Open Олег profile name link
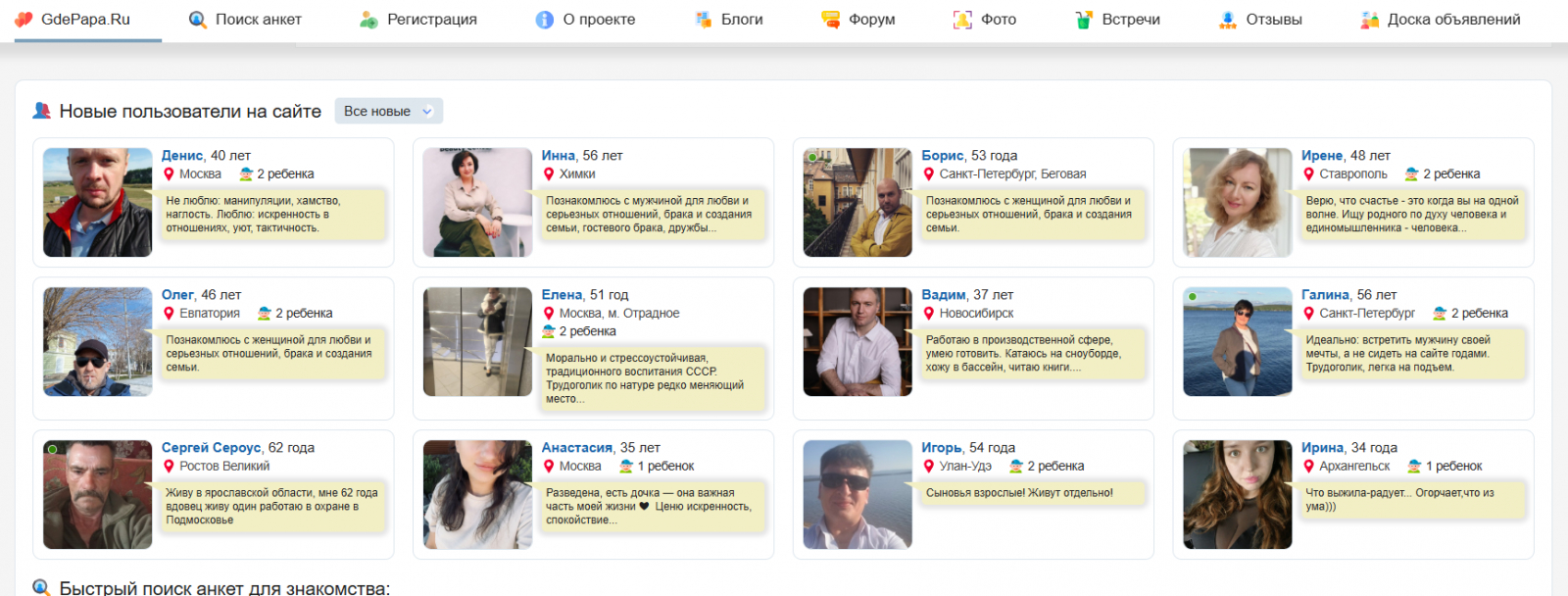 (177, 295)
